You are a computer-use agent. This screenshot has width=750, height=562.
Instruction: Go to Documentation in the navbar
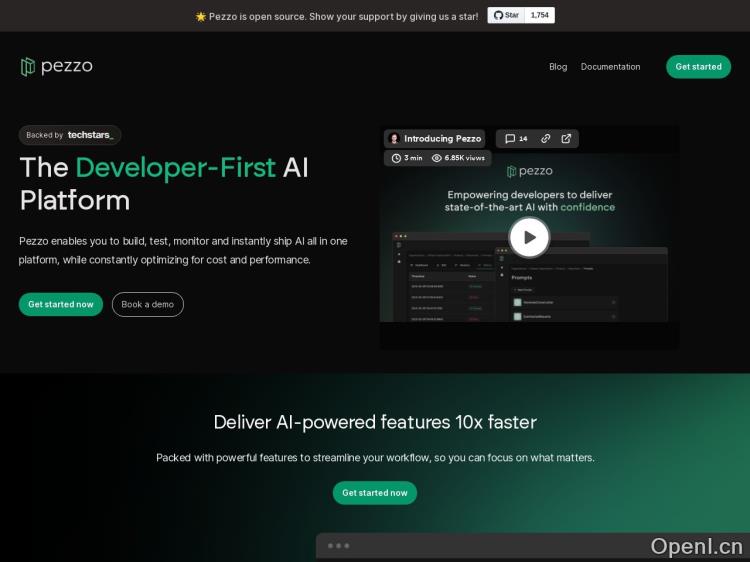point(610,67)
